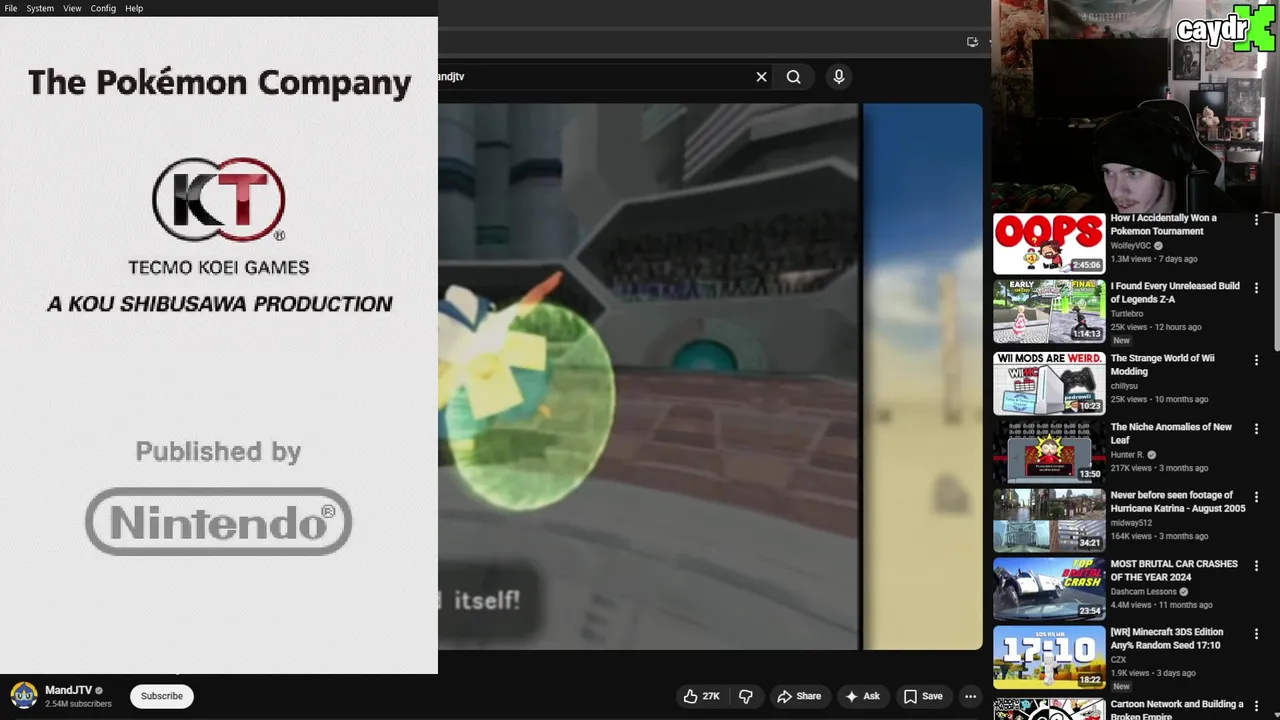The image size is (1280, 720).
Task: Click chillysu channel name
Action: coord(1124,386)
